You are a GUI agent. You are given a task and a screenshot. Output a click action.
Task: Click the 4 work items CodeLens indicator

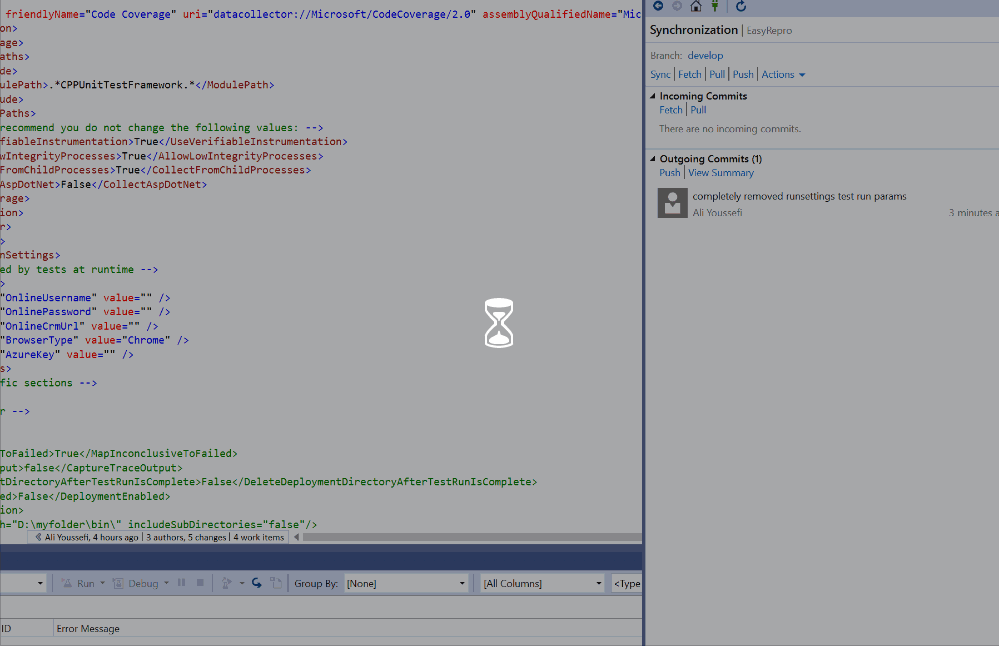click(x=259, y=538)
